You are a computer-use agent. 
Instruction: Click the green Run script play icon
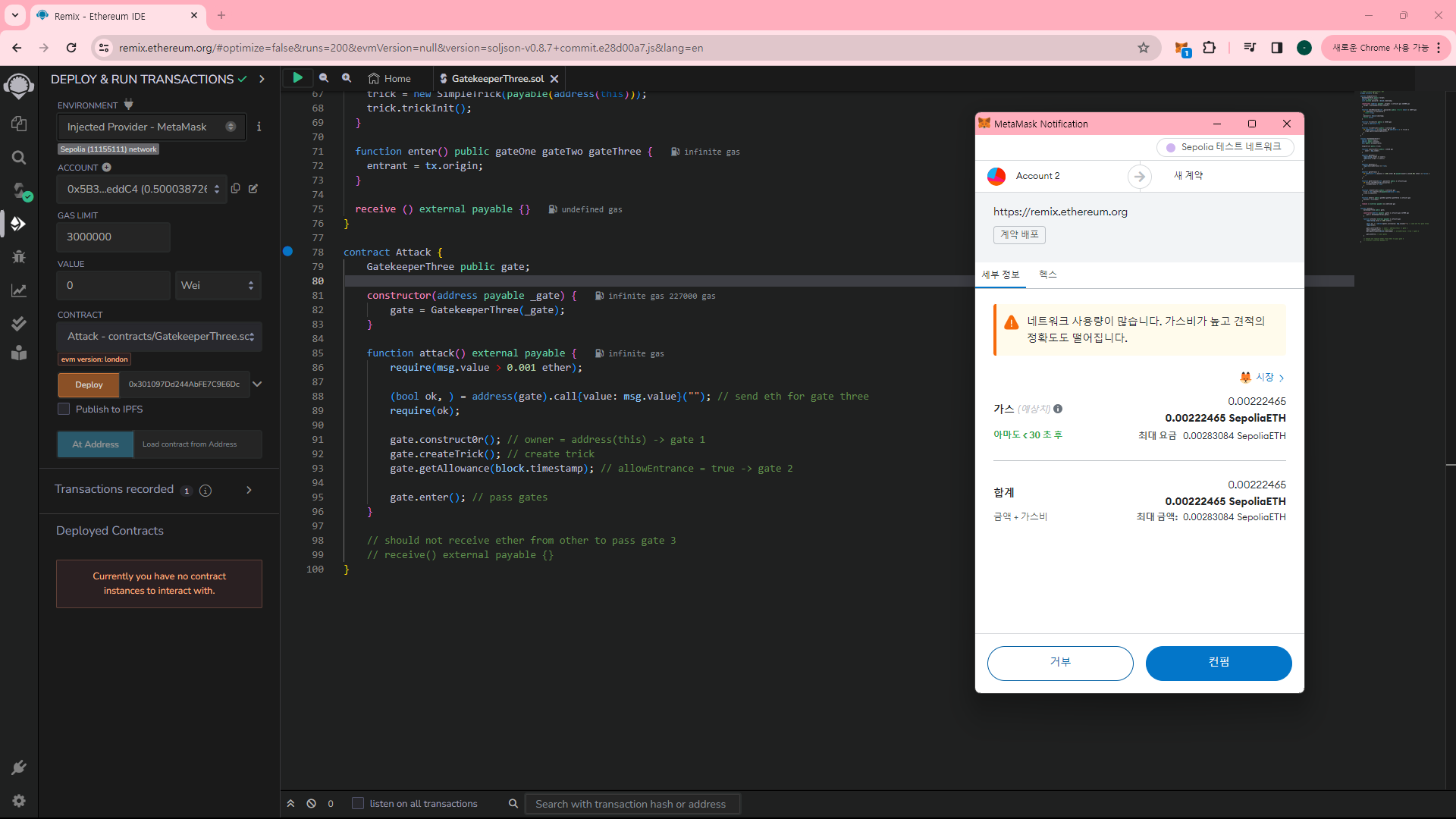coord(297,78)
